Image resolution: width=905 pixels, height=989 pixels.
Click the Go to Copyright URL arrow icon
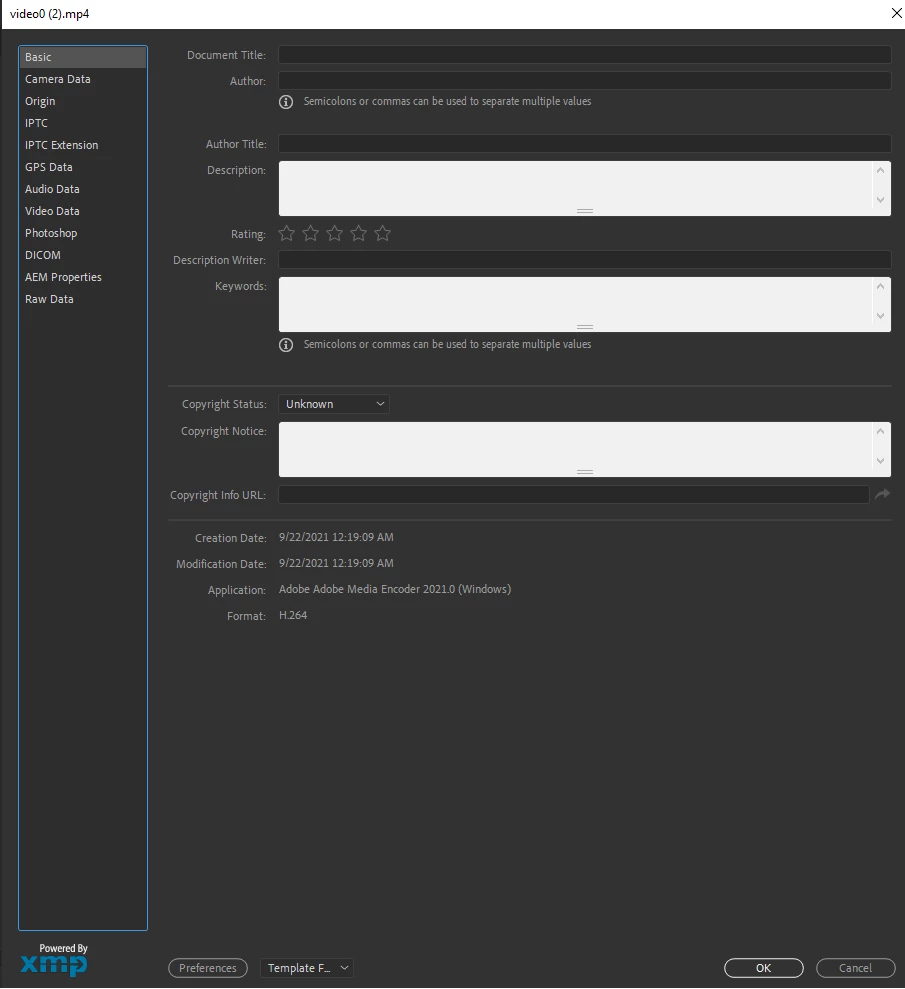click(x=882, y=494)
